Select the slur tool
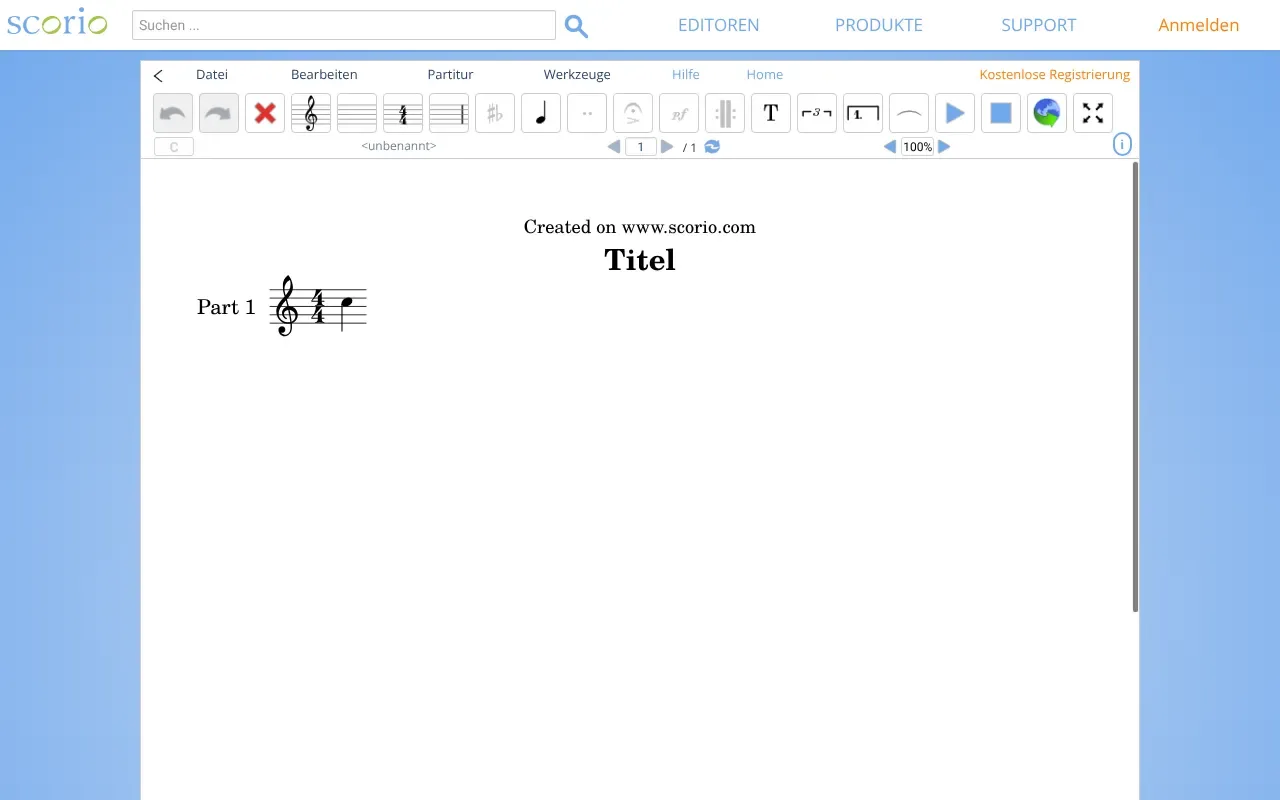Viewport: 1280px width, 800px height. coord(909,113)
